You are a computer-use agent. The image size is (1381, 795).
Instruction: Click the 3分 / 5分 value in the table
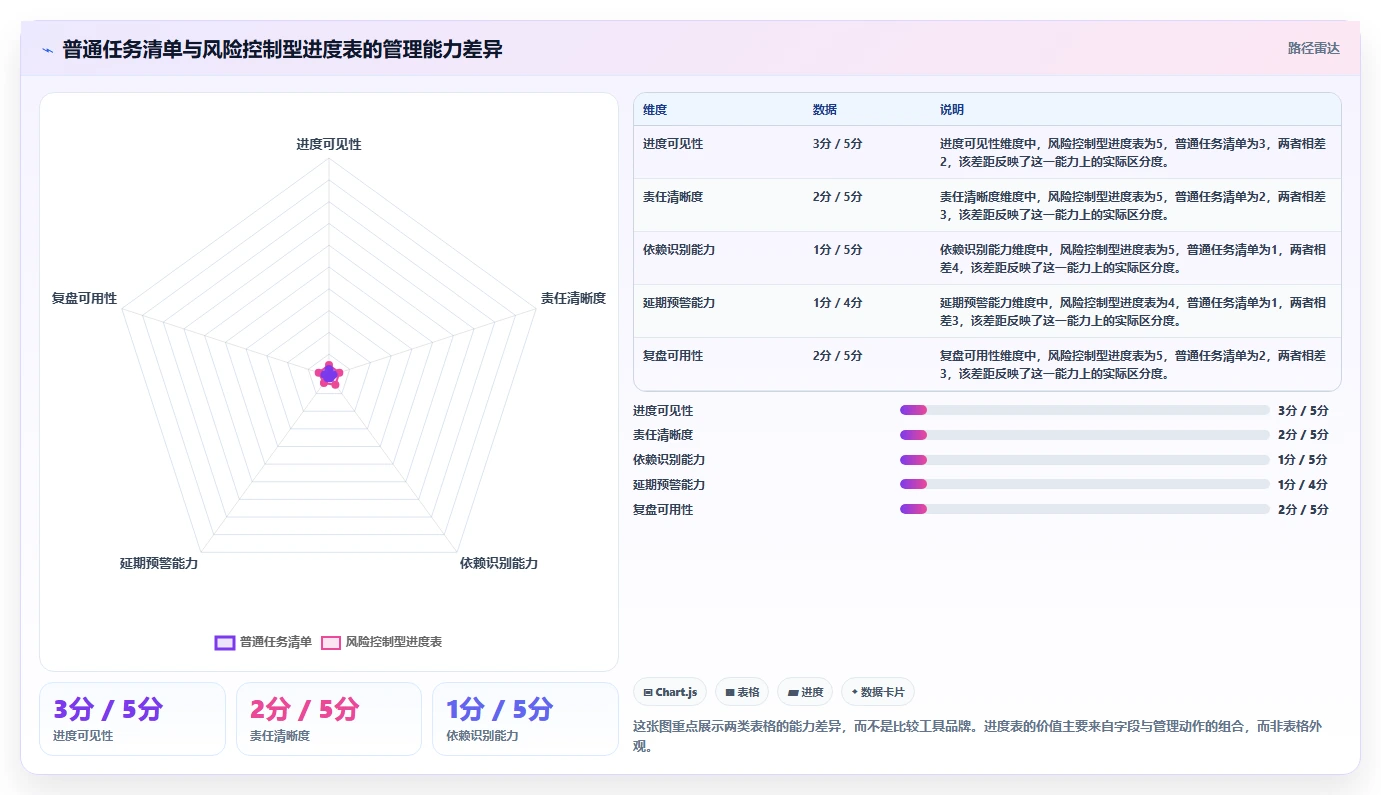pyautogui.click(x=837, y=144)
